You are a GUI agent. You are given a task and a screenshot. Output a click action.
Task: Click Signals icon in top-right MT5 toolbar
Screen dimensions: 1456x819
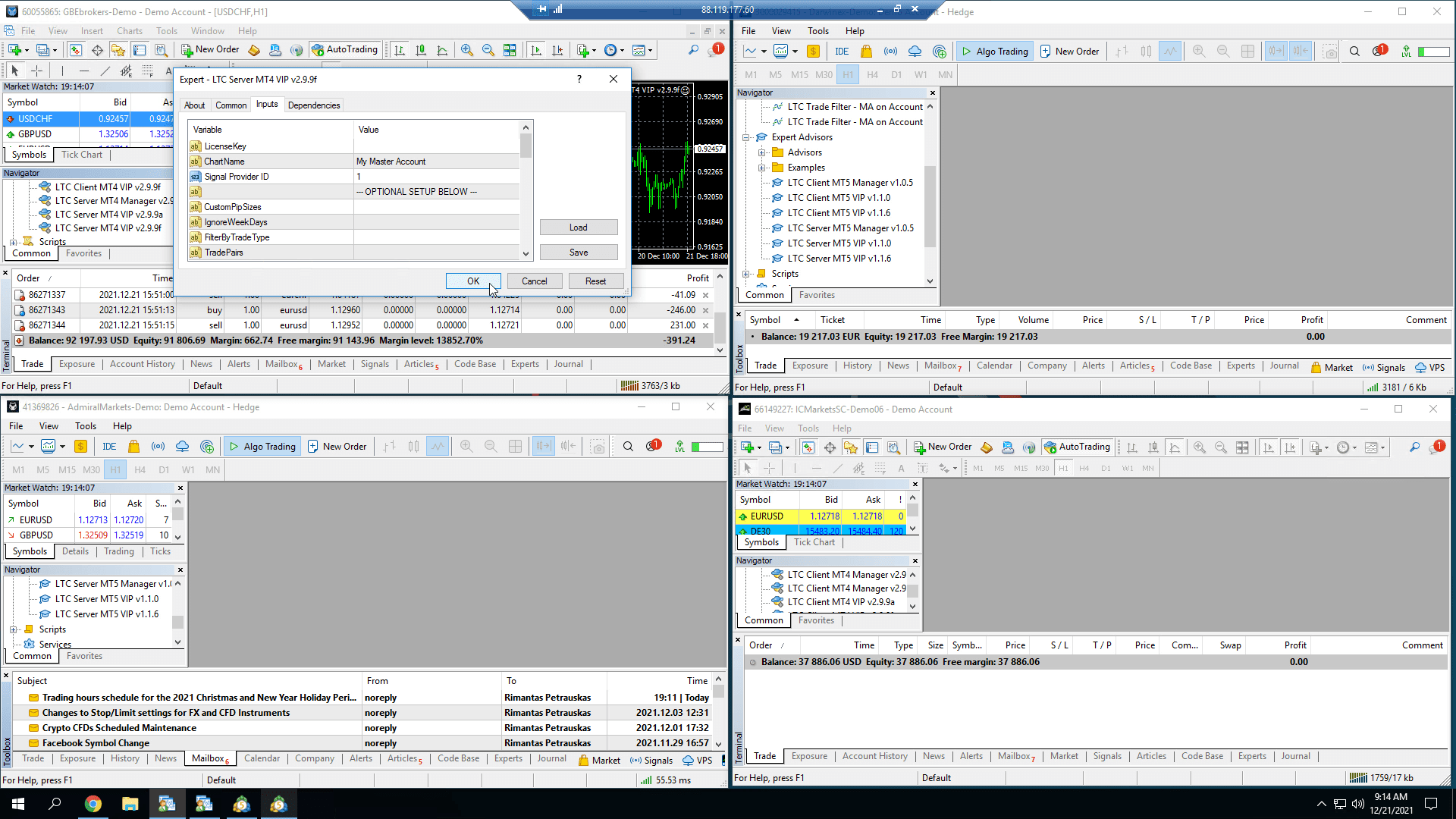(890, 52)
